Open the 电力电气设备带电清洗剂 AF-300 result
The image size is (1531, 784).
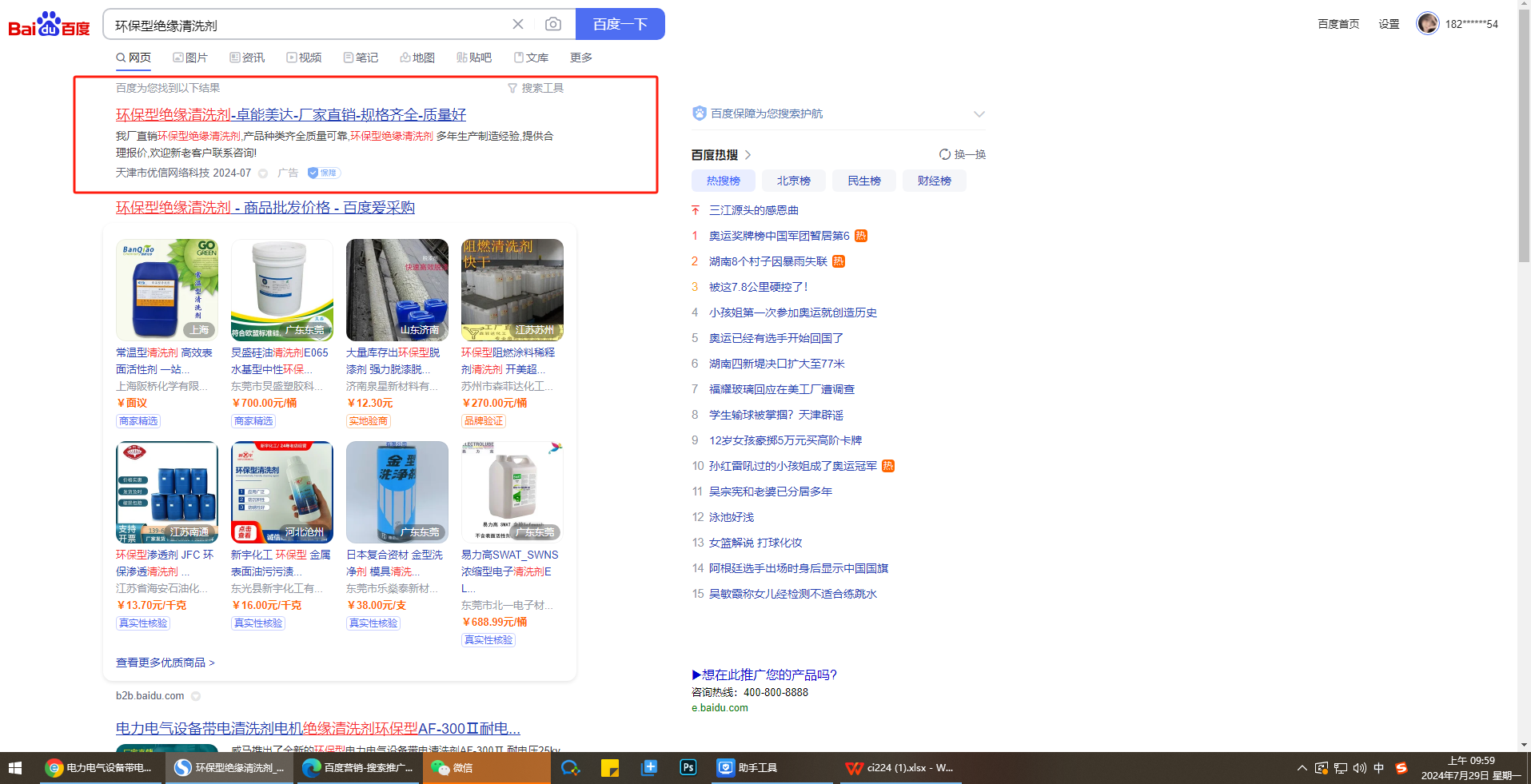(318, 729)
